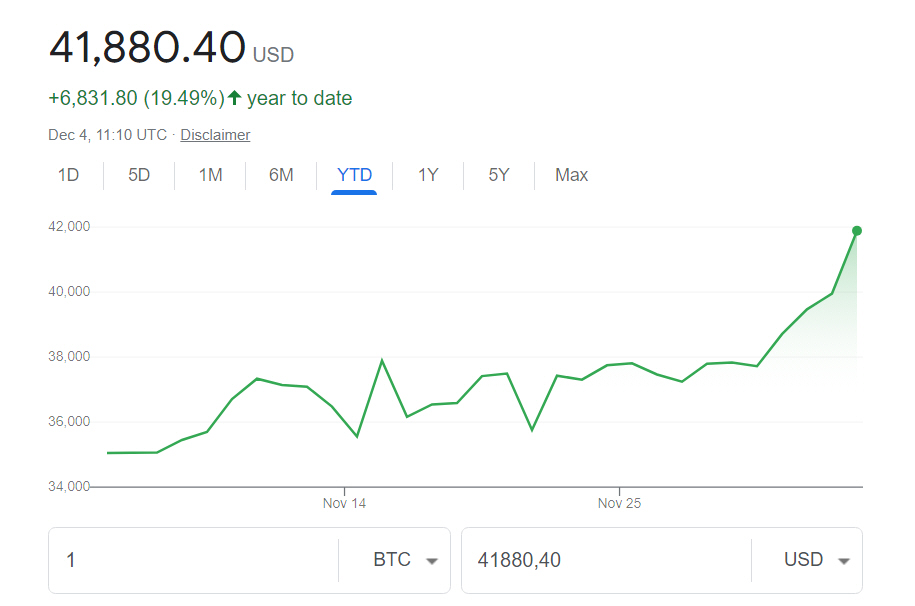Click the BTC amount input field
Viewport: 915px width, 606px height.
coord(195,560)
